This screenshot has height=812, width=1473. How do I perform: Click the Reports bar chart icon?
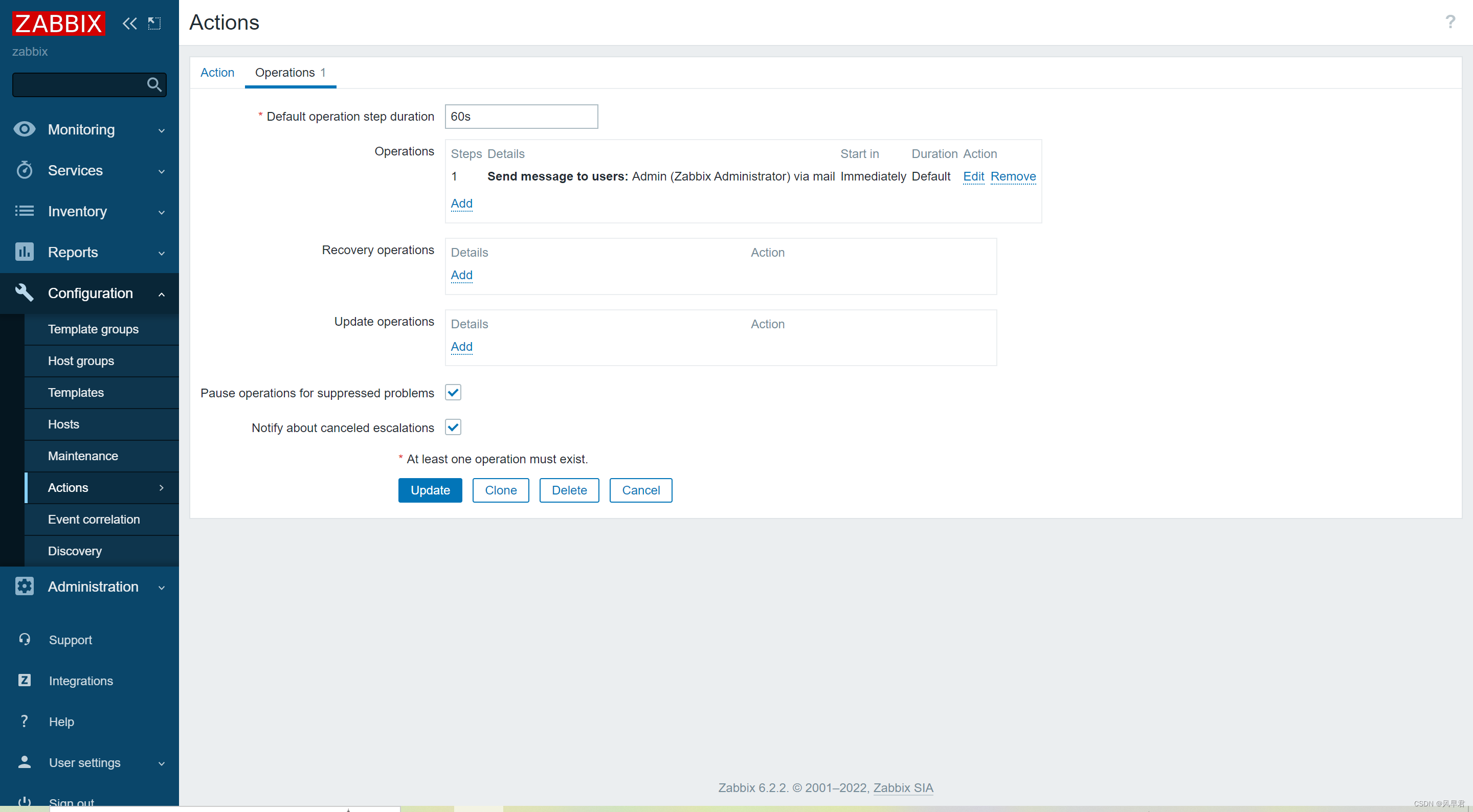[x=24, y=252]
